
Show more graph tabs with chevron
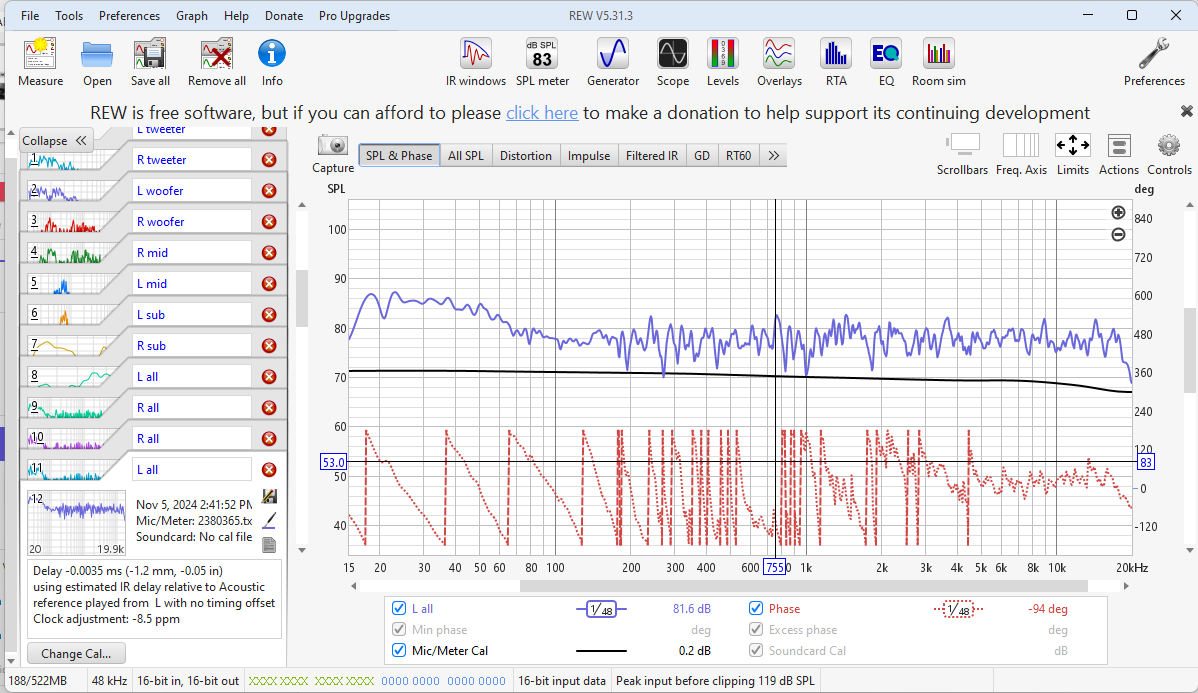(x=773, y=155)
